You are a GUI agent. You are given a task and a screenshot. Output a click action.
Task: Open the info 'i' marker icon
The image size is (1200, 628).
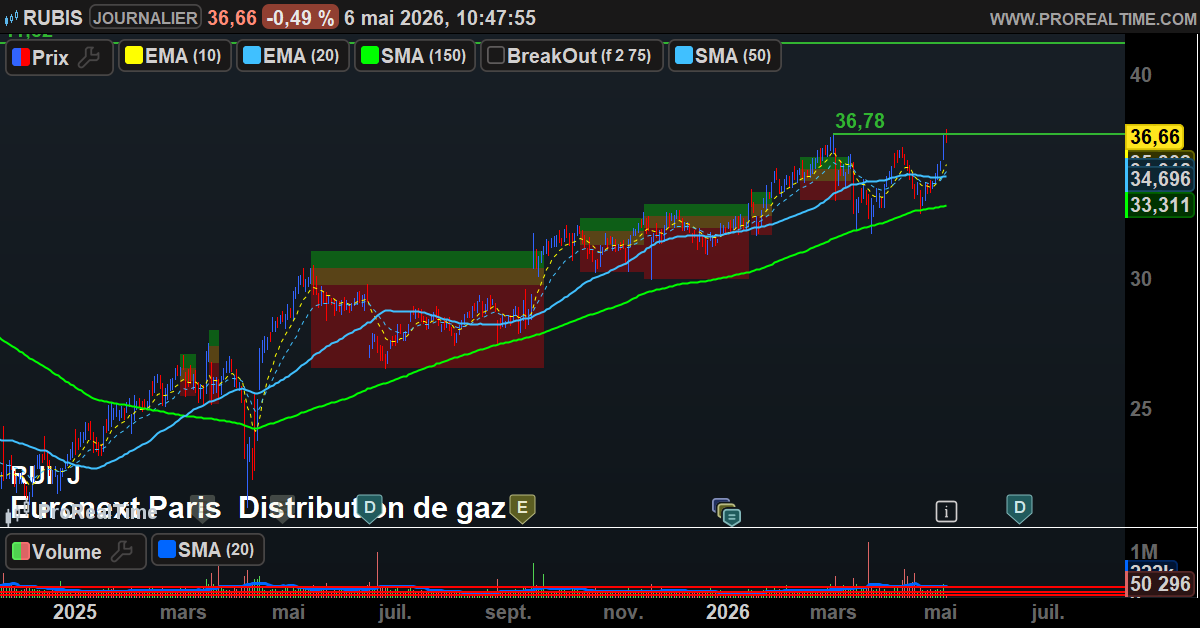[x=946, y=512]
